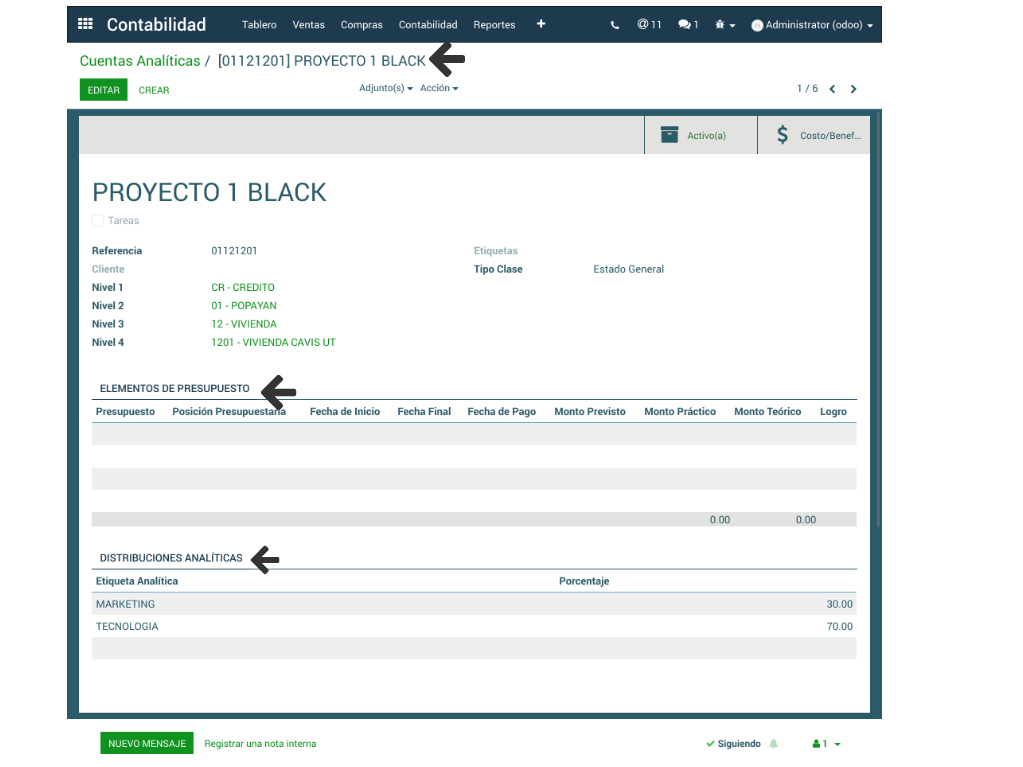Click the Cuentas Analíticas breadcrumb link

(140, 61)
